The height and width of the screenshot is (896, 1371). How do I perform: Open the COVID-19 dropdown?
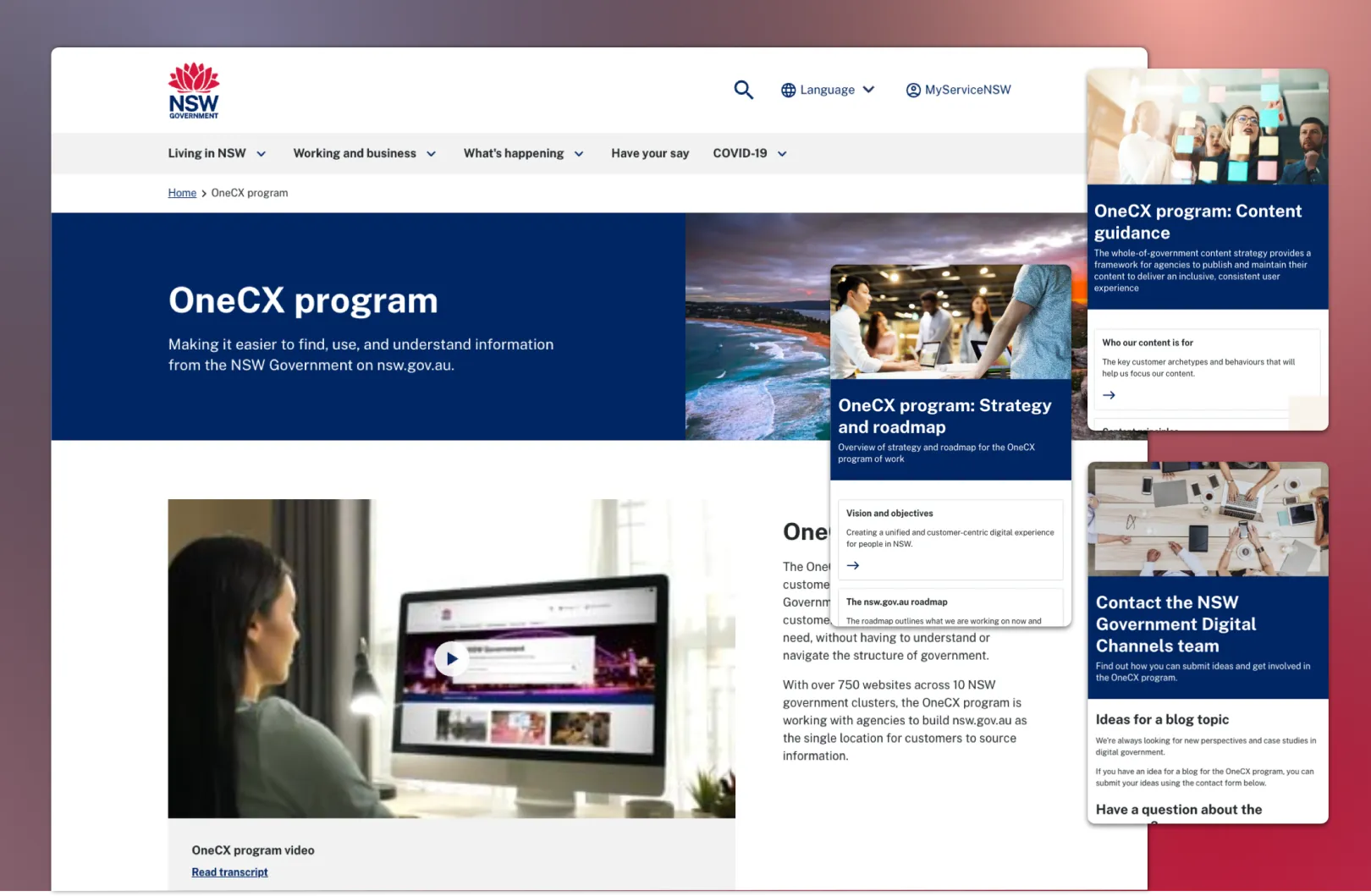(x=748, y=153)
